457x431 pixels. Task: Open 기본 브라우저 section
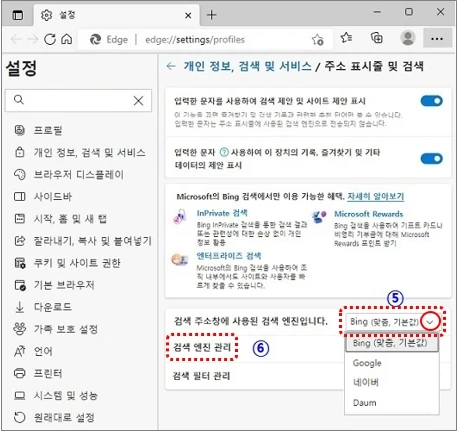point(54,285)
